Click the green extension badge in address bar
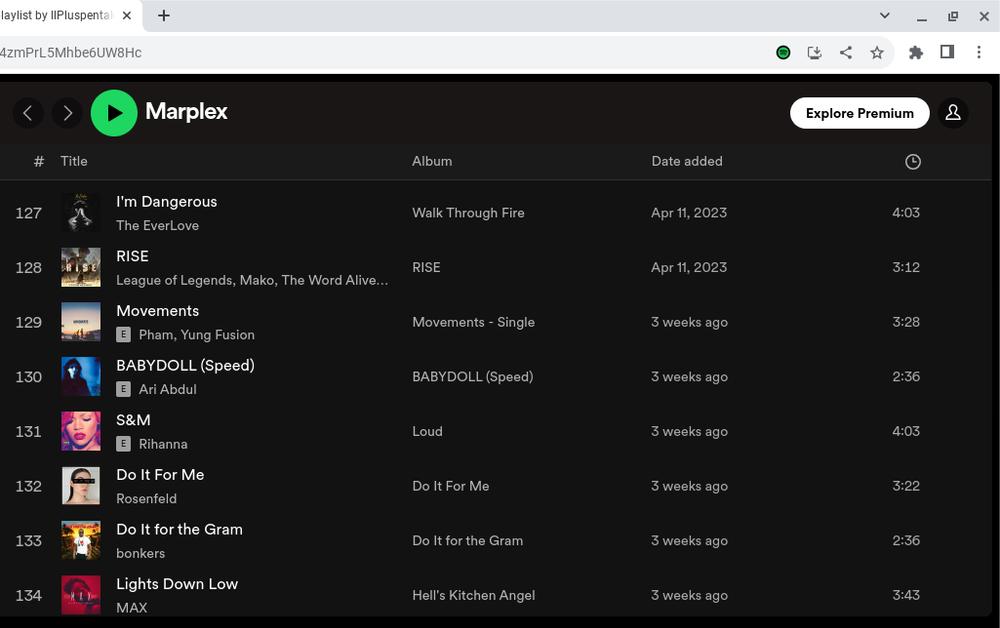 [783, 51]
